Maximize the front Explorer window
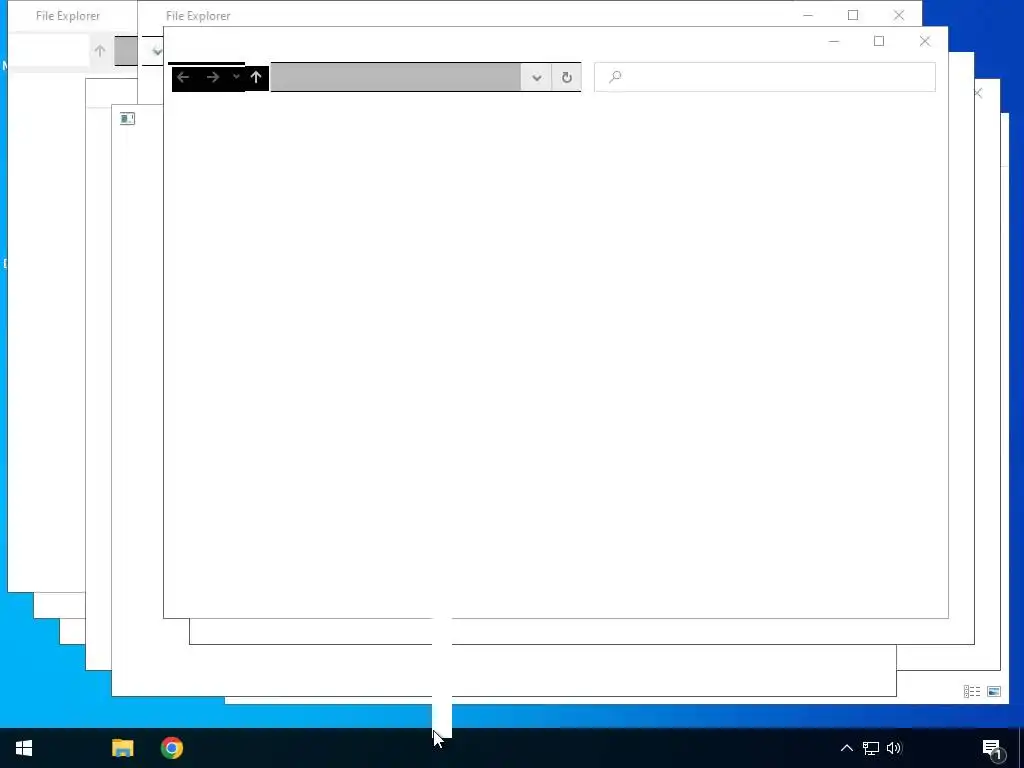The height and width of the screenshot is (768, 1024). [x=879, y=41]
